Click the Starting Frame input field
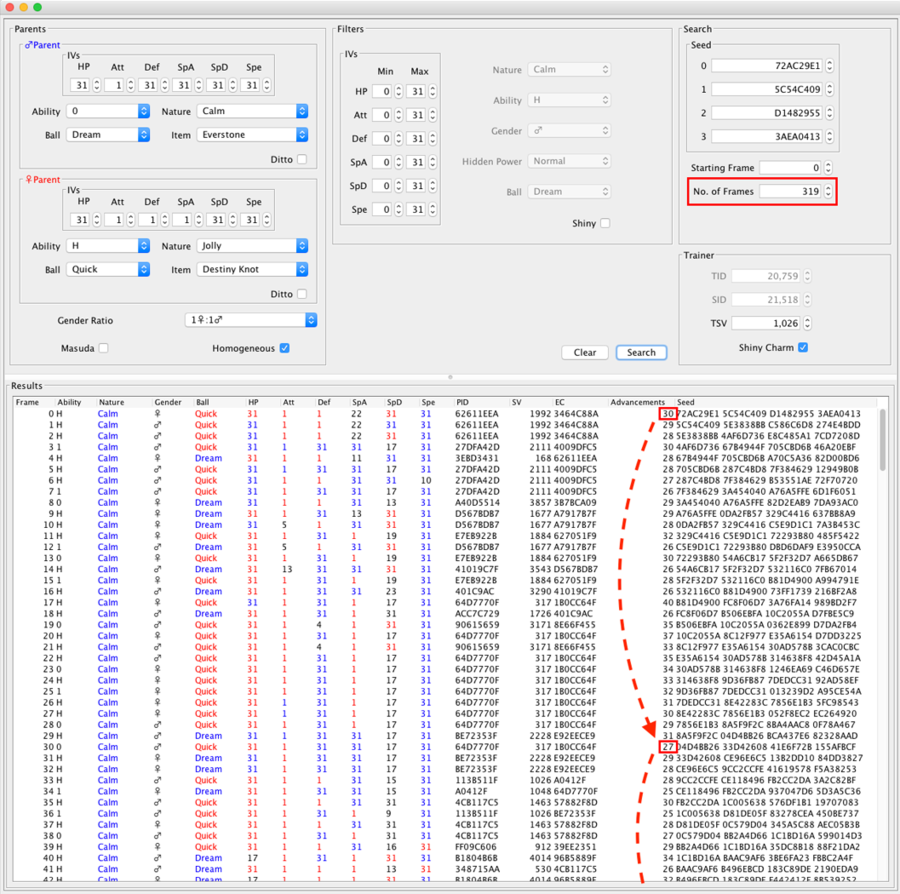The height and width of the screenshot is (894, 900). (x=790, y=168)
